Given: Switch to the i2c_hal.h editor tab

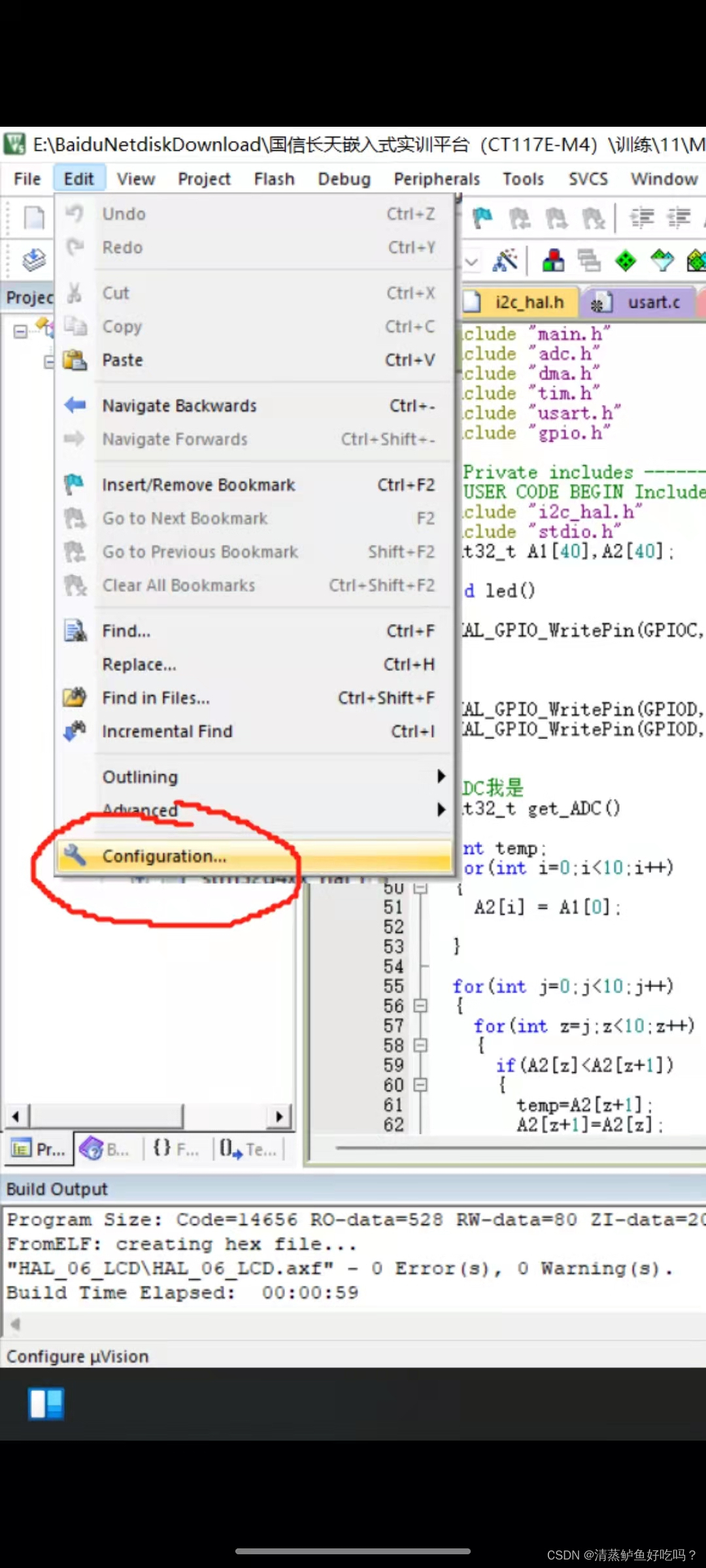Looking at the screenshot, I should [520, 302].
